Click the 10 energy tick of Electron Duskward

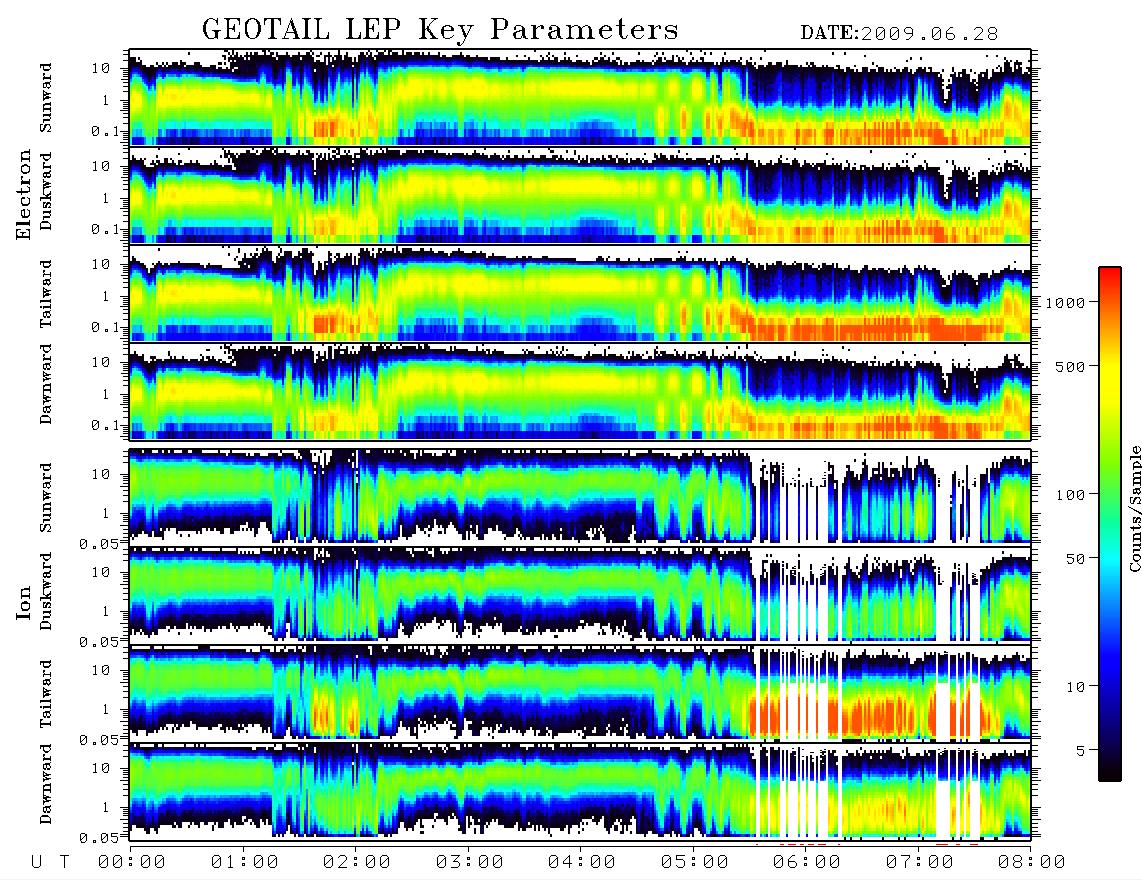(x=101, y=166)
